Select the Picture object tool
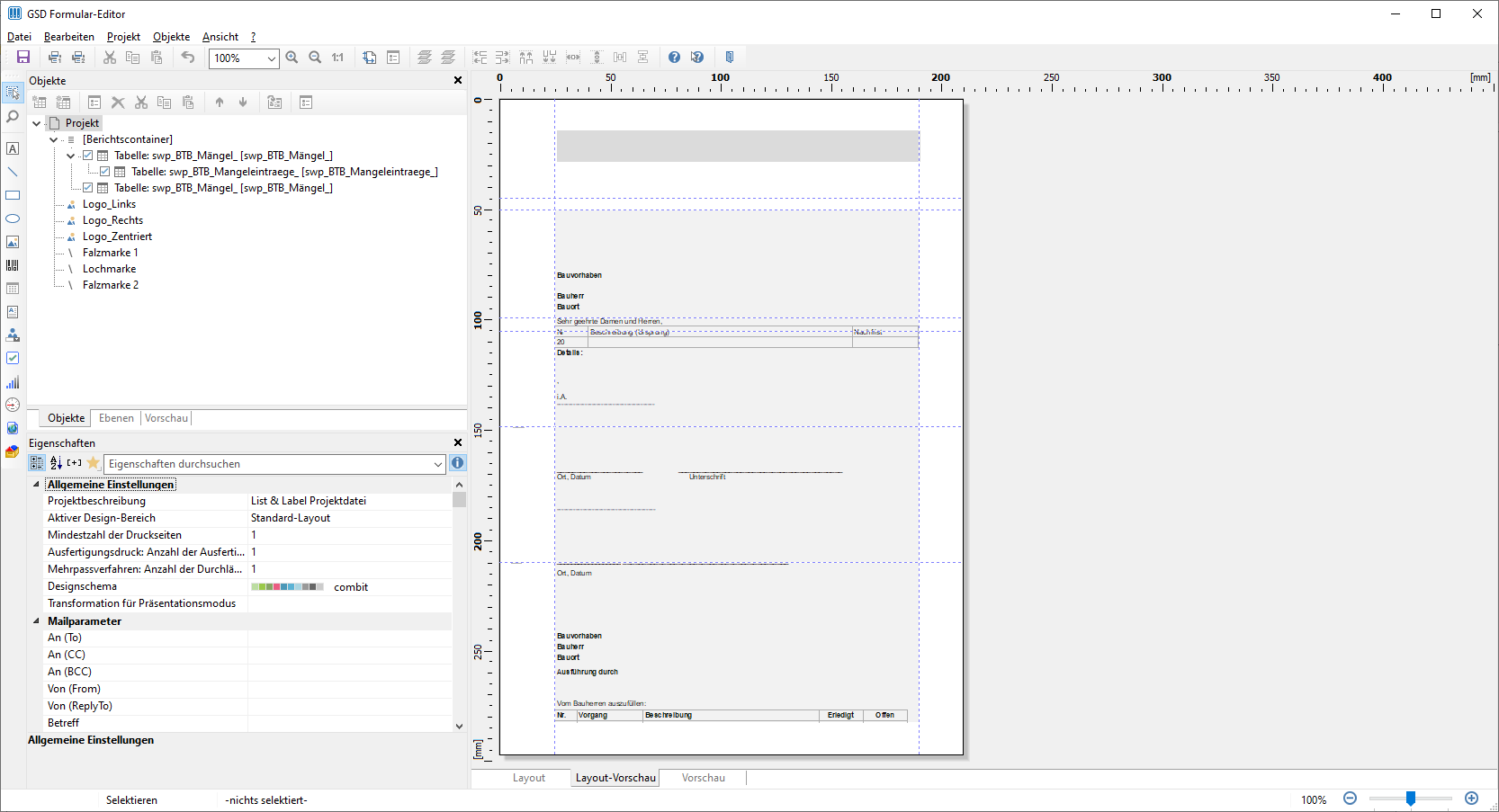This screenshot has width=1499, height=812. 13,242
